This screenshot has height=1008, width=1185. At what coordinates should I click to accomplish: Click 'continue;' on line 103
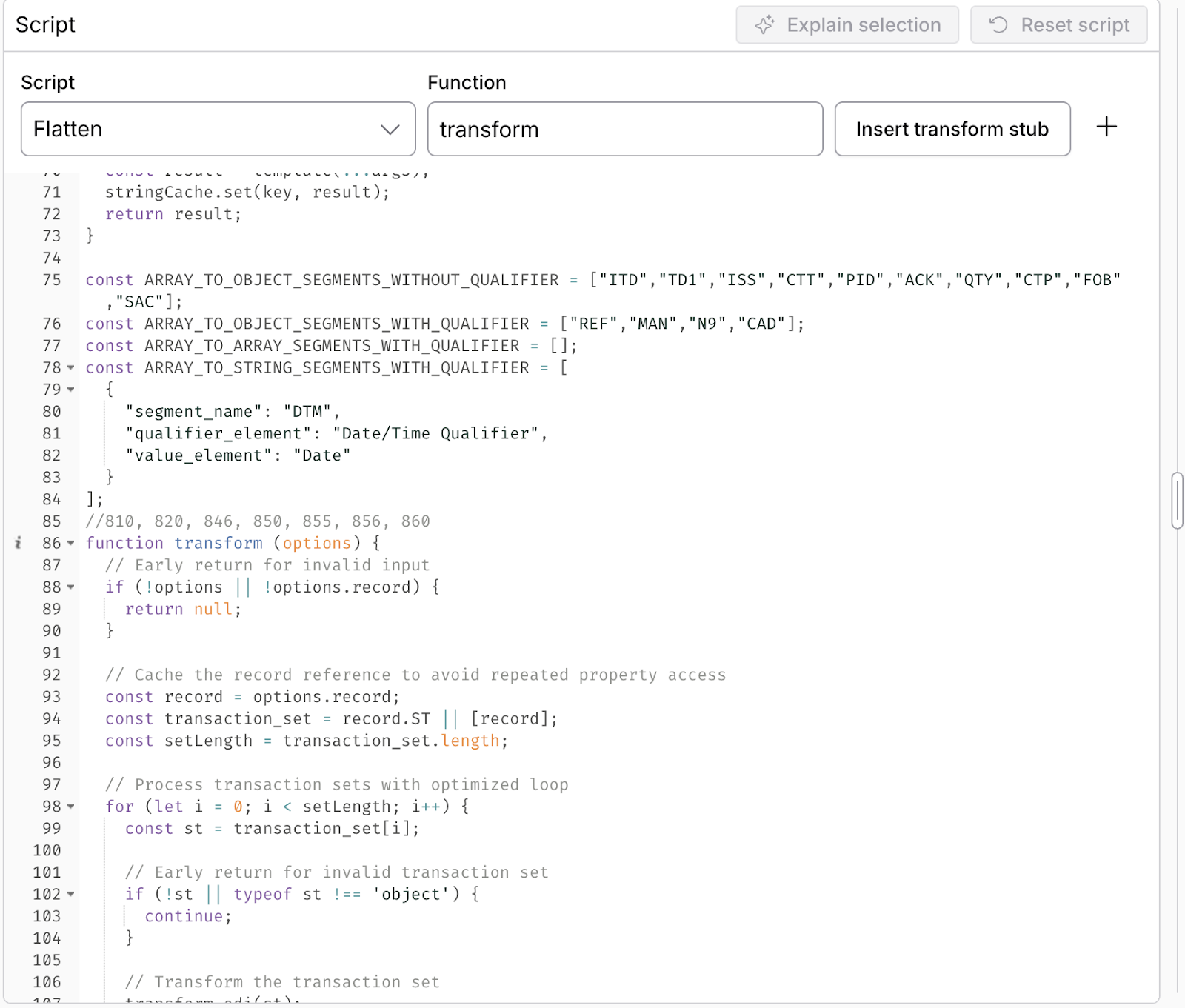tap(189, 916)
